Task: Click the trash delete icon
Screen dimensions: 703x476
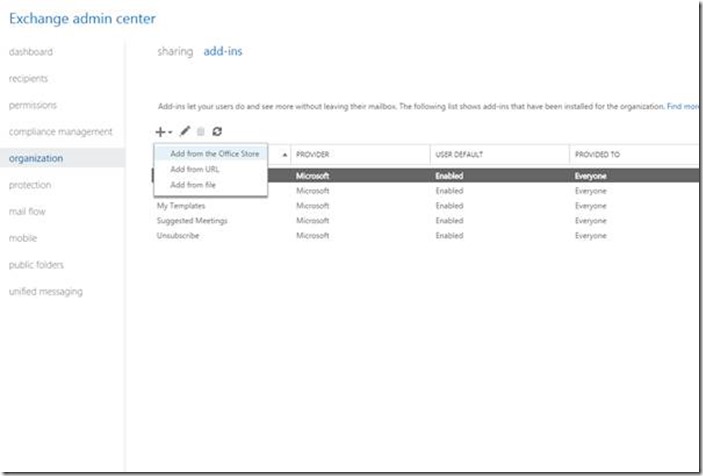Action: point(201,131)
